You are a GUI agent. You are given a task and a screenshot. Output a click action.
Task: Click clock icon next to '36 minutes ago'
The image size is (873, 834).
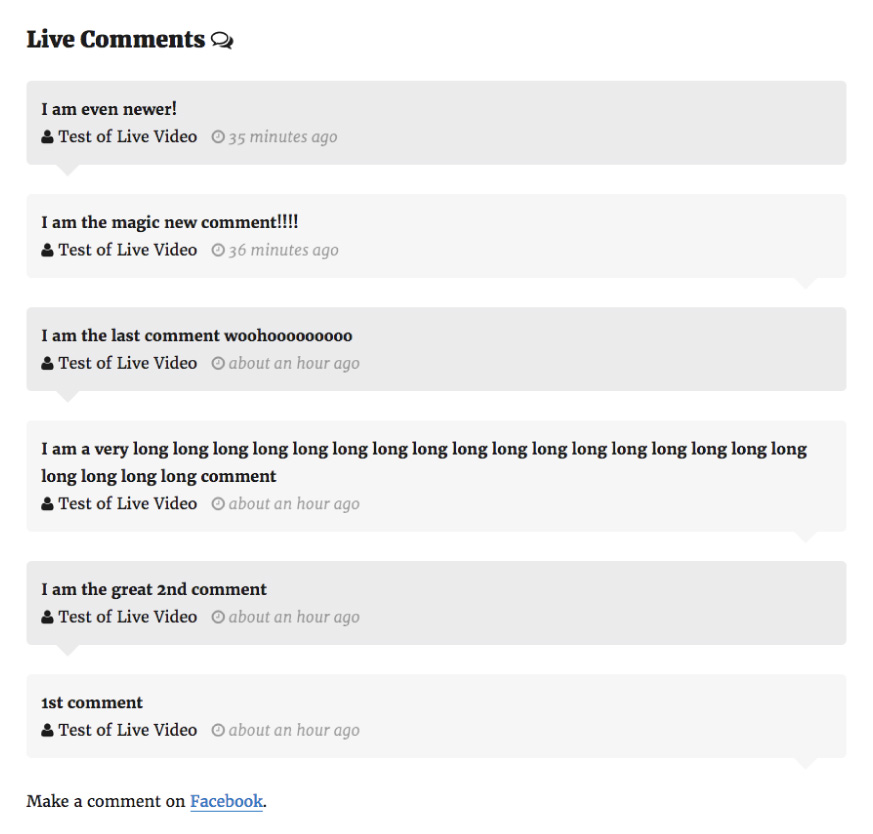tap(218, 250)
